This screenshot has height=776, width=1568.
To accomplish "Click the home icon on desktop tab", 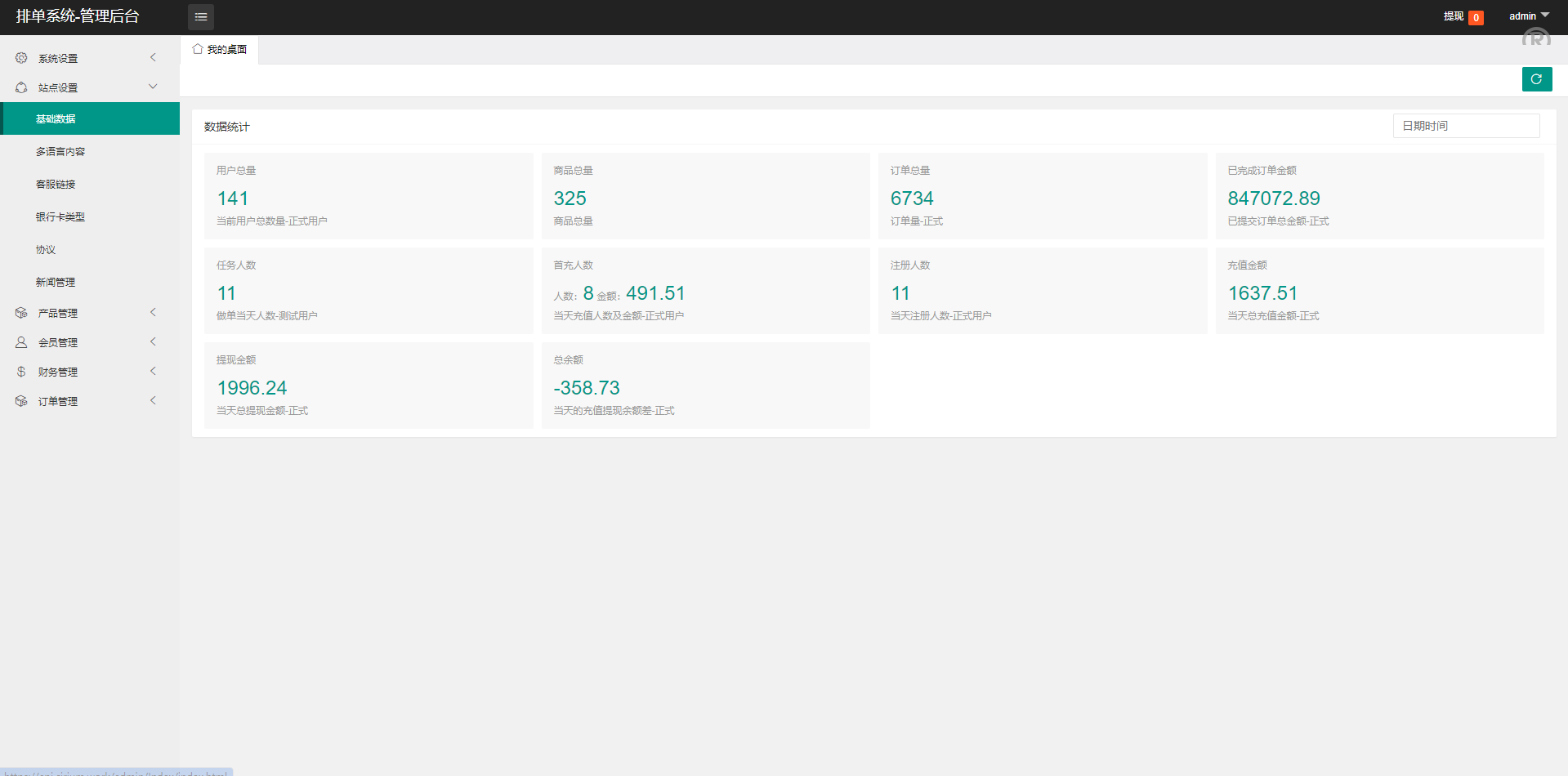I will (198, 49).
